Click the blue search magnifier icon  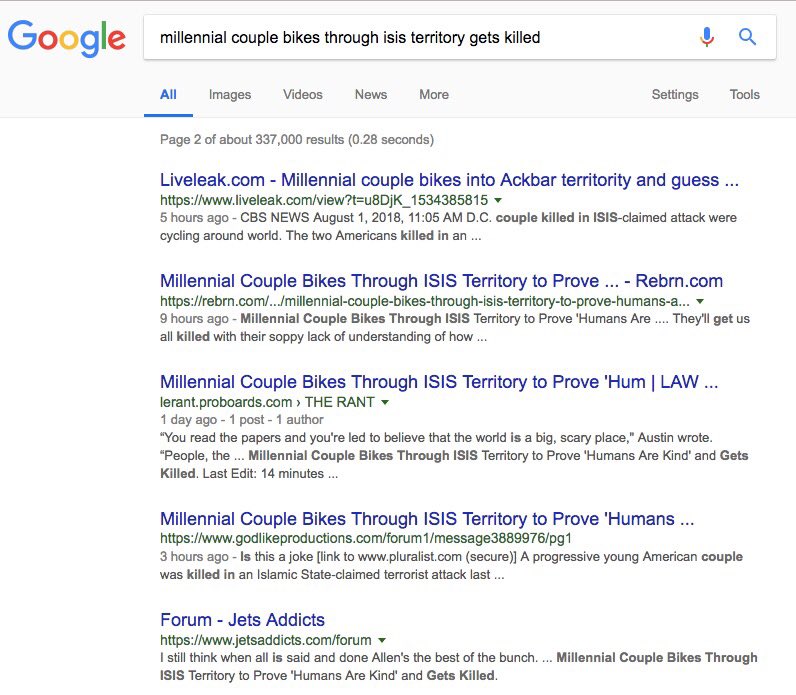coord(747,37)
